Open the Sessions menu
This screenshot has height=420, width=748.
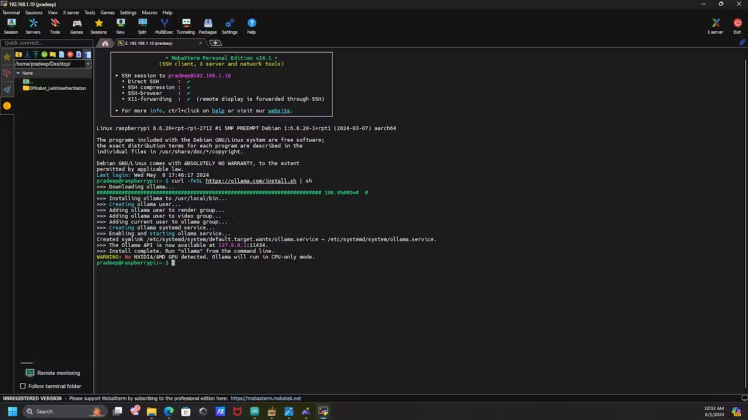point(33,12)
